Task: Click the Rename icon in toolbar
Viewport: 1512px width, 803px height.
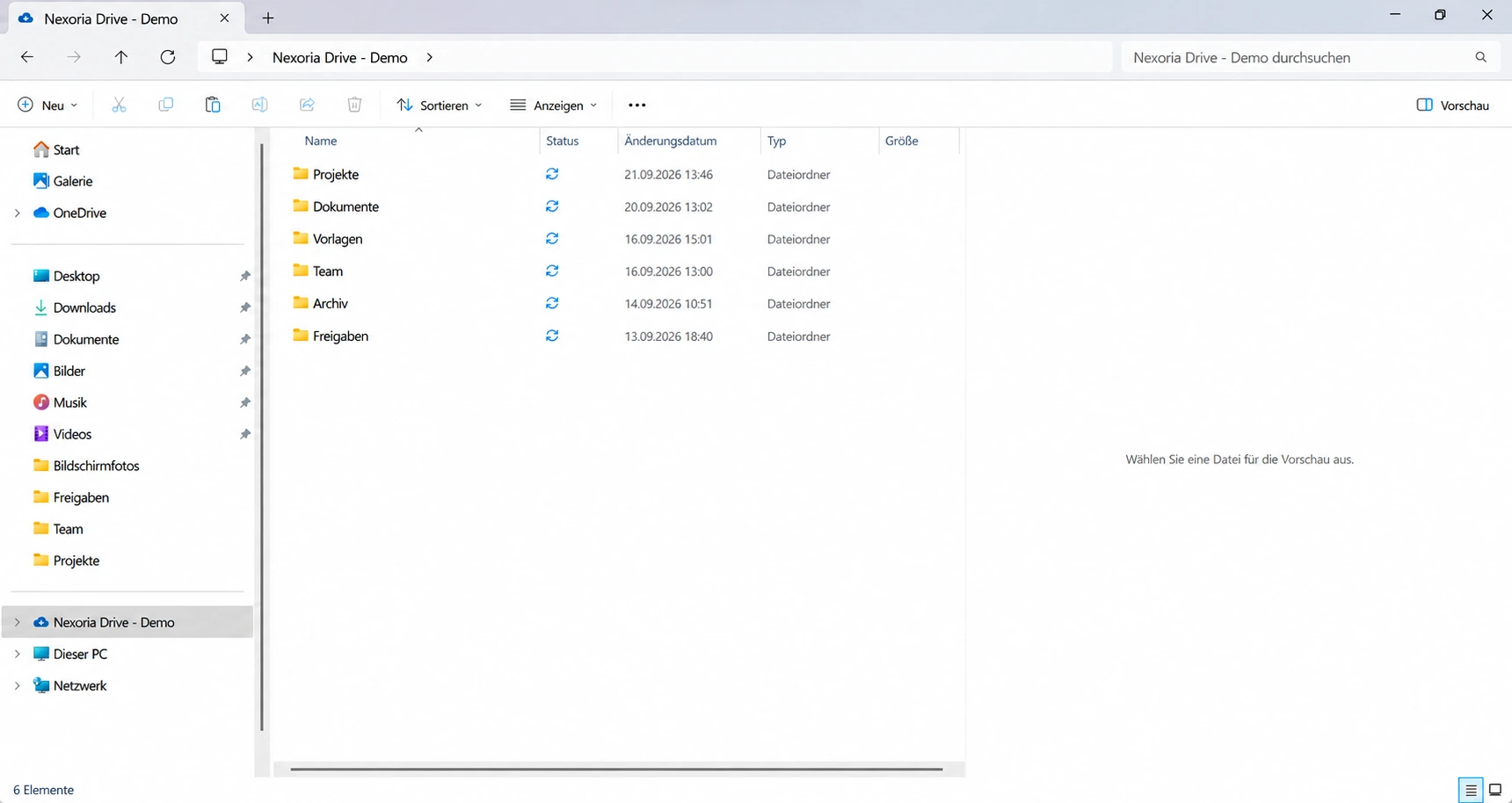Action: click(x=259, y=105)
